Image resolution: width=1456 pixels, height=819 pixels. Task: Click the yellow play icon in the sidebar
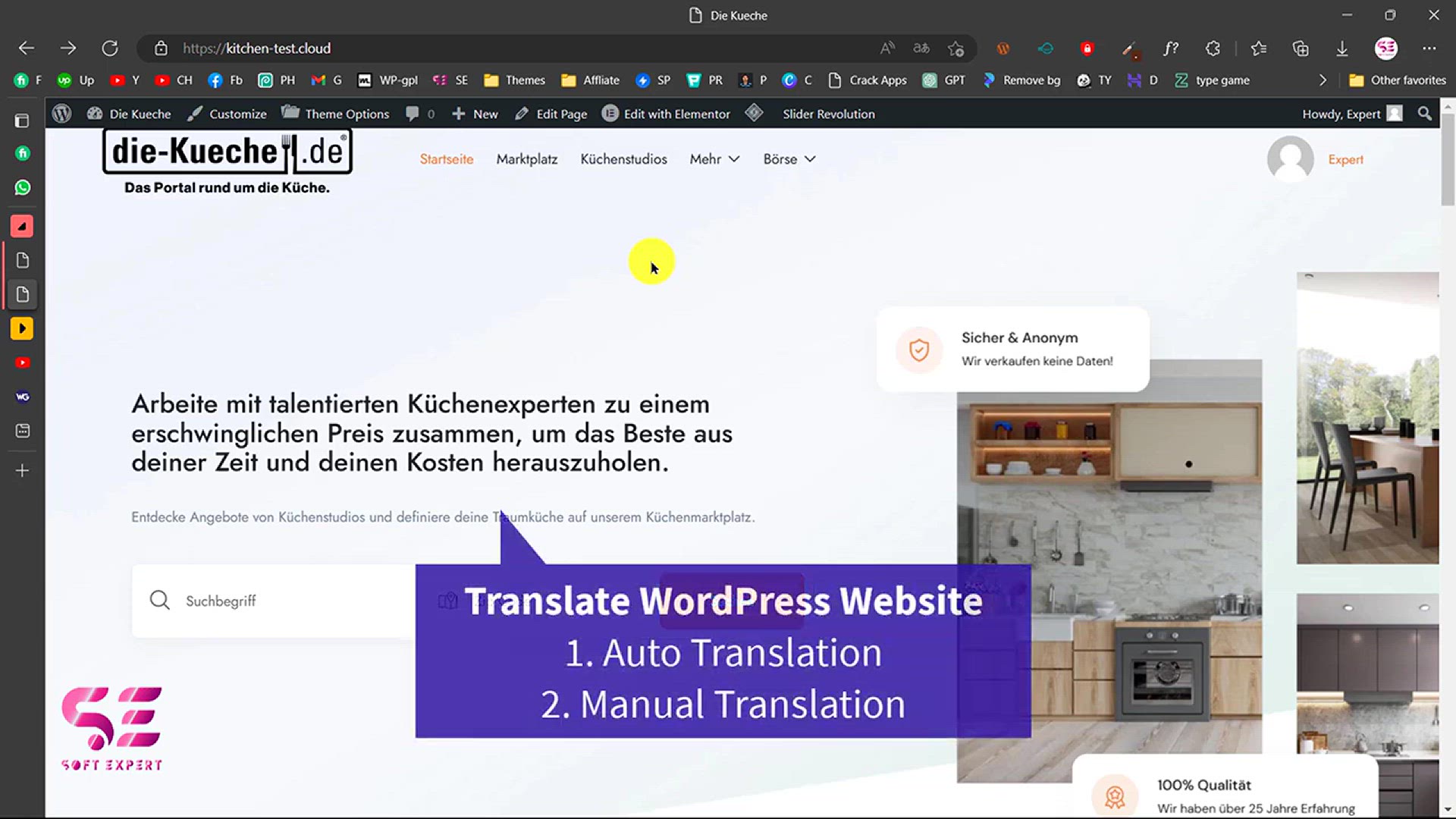(x=22, y=328)
